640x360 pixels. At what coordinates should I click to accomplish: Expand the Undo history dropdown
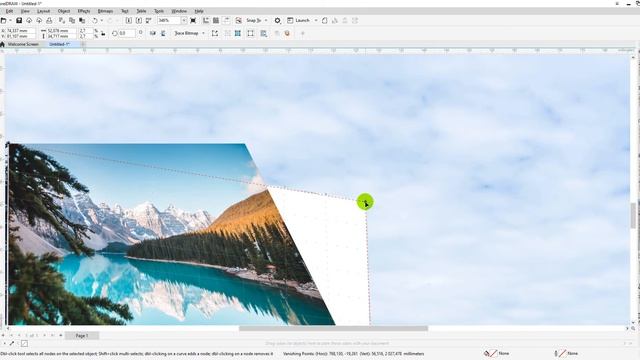[x=101, y=20]
